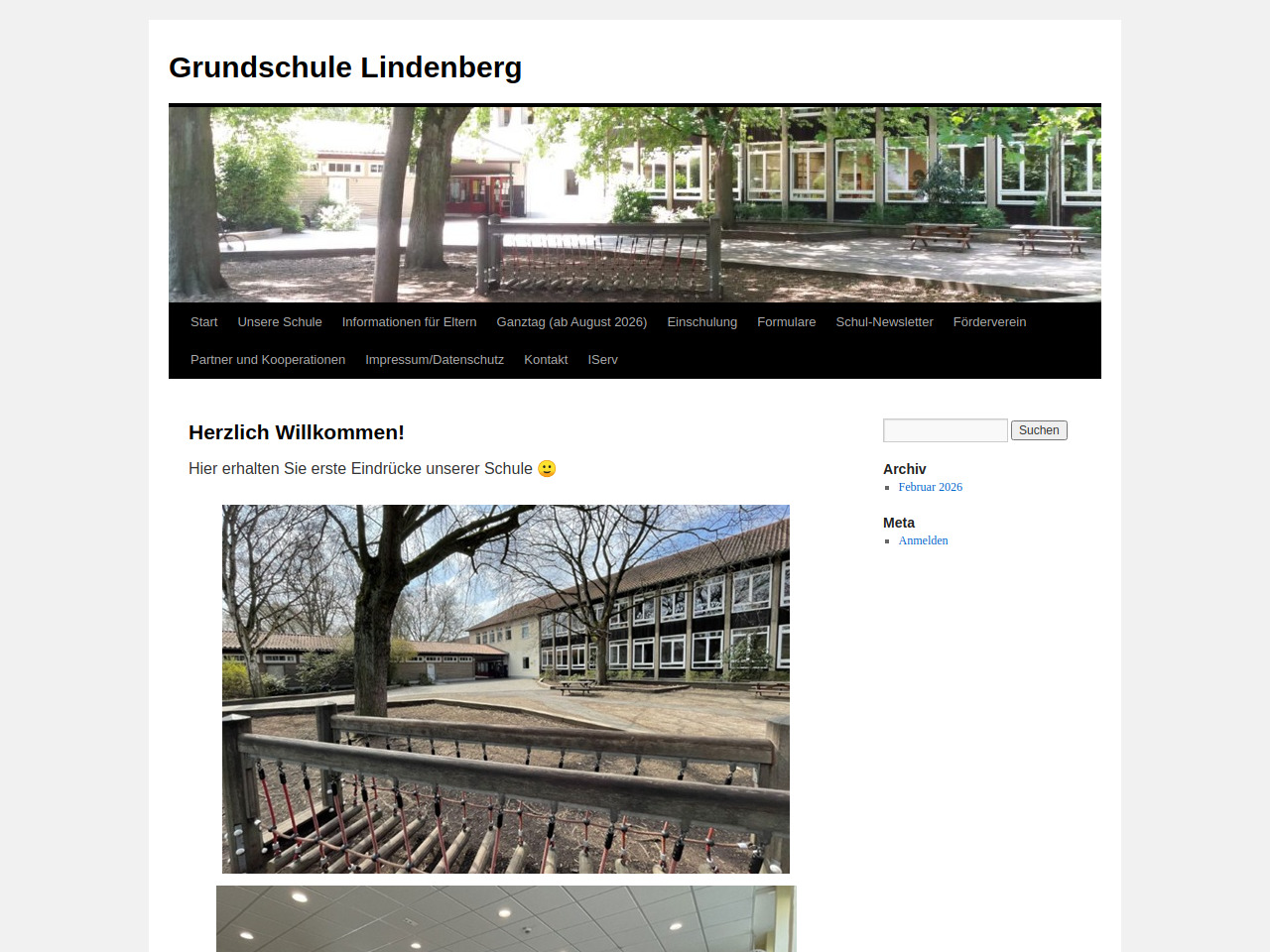
Task: Open the Schul-Newsletter menu item
Action: [x=884, y=322]
